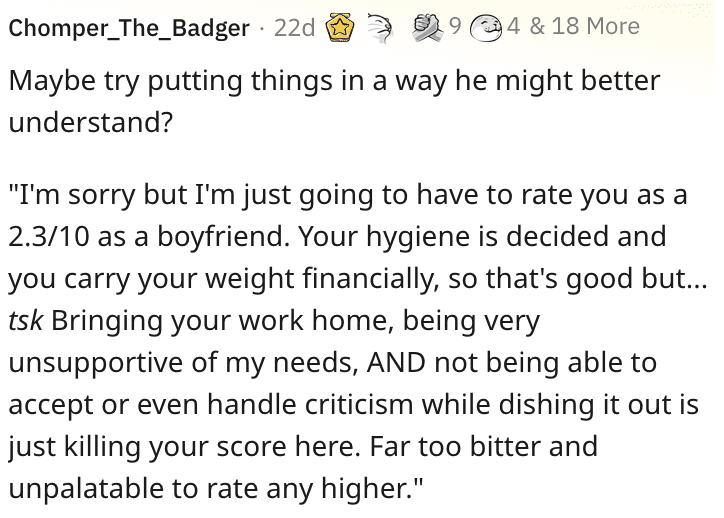
Task: Click the '22d' comment timestamp
Action: click(295, 28)
